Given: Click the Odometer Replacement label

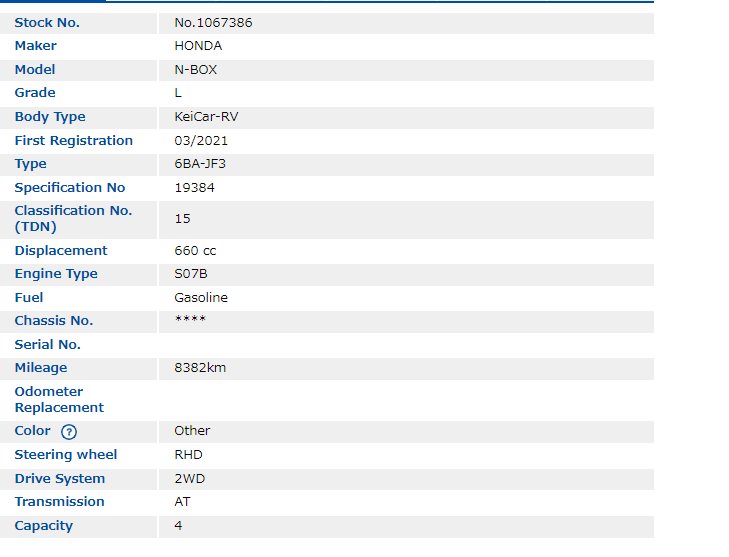Looking at the screenshot, I should pyautogui.click(x=59, y=400).
